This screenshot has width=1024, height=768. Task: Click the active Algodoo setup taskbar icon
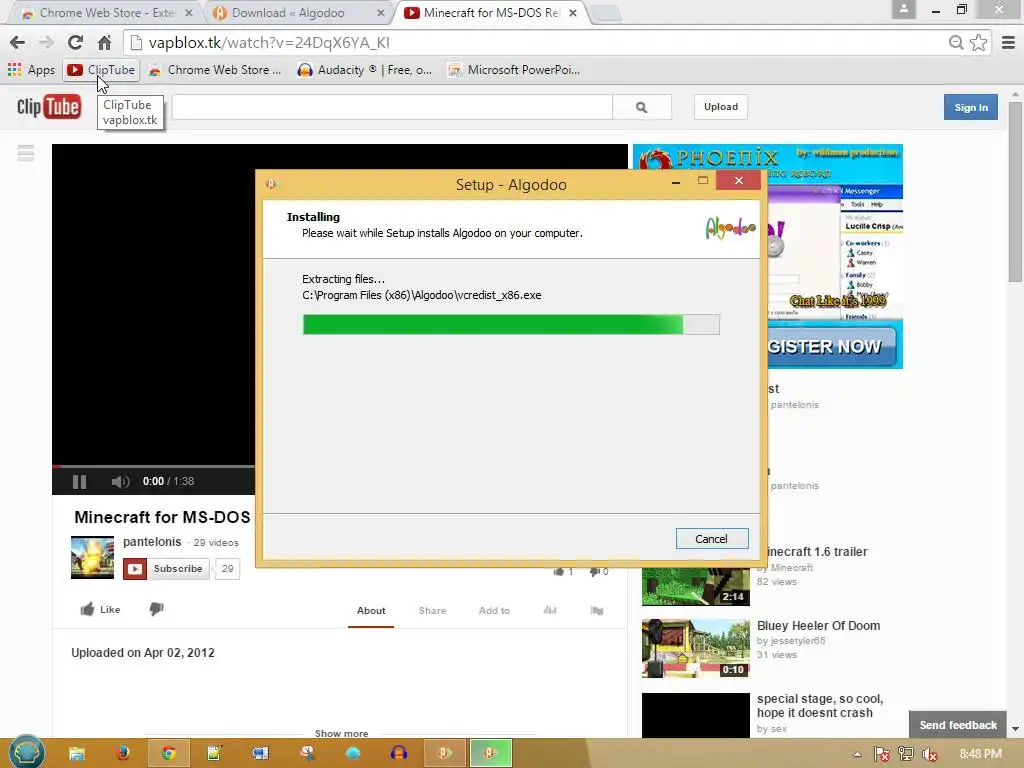pos(490,754)
